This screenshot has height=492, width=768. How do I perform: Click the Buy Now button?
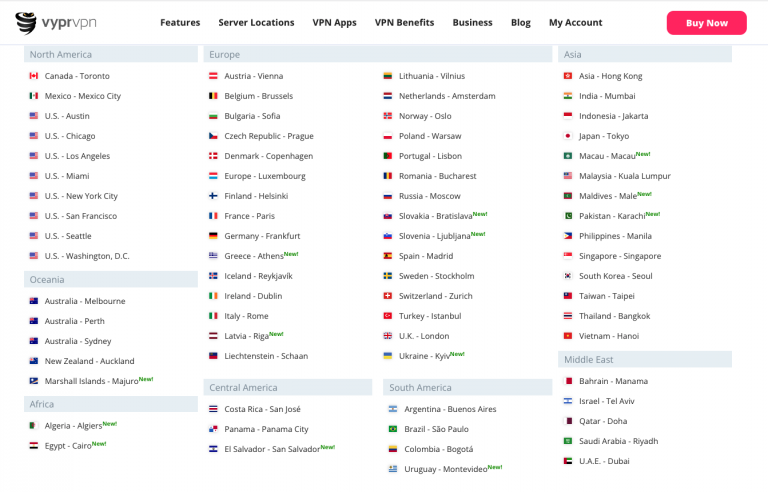(706, 23)
